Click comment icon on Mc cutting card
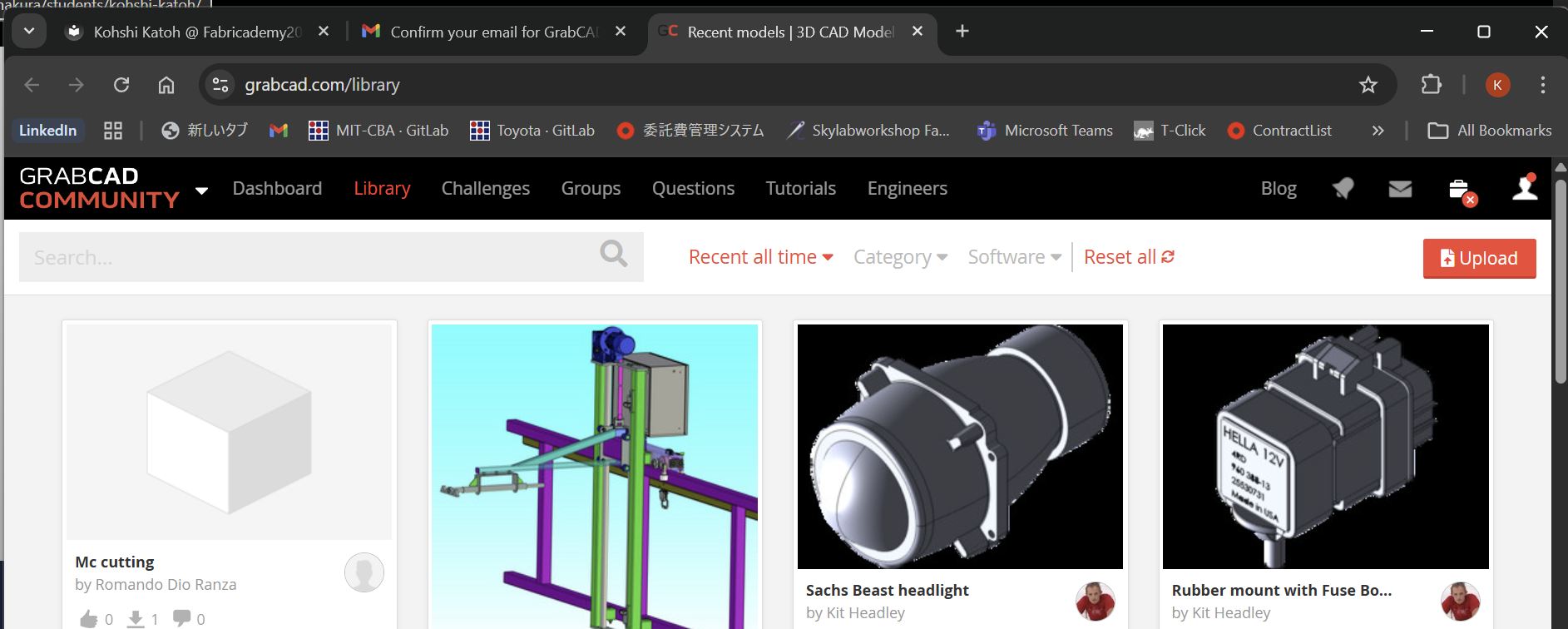The height and width of the screenshot is (629, 1568). click(x=181, y=618)
